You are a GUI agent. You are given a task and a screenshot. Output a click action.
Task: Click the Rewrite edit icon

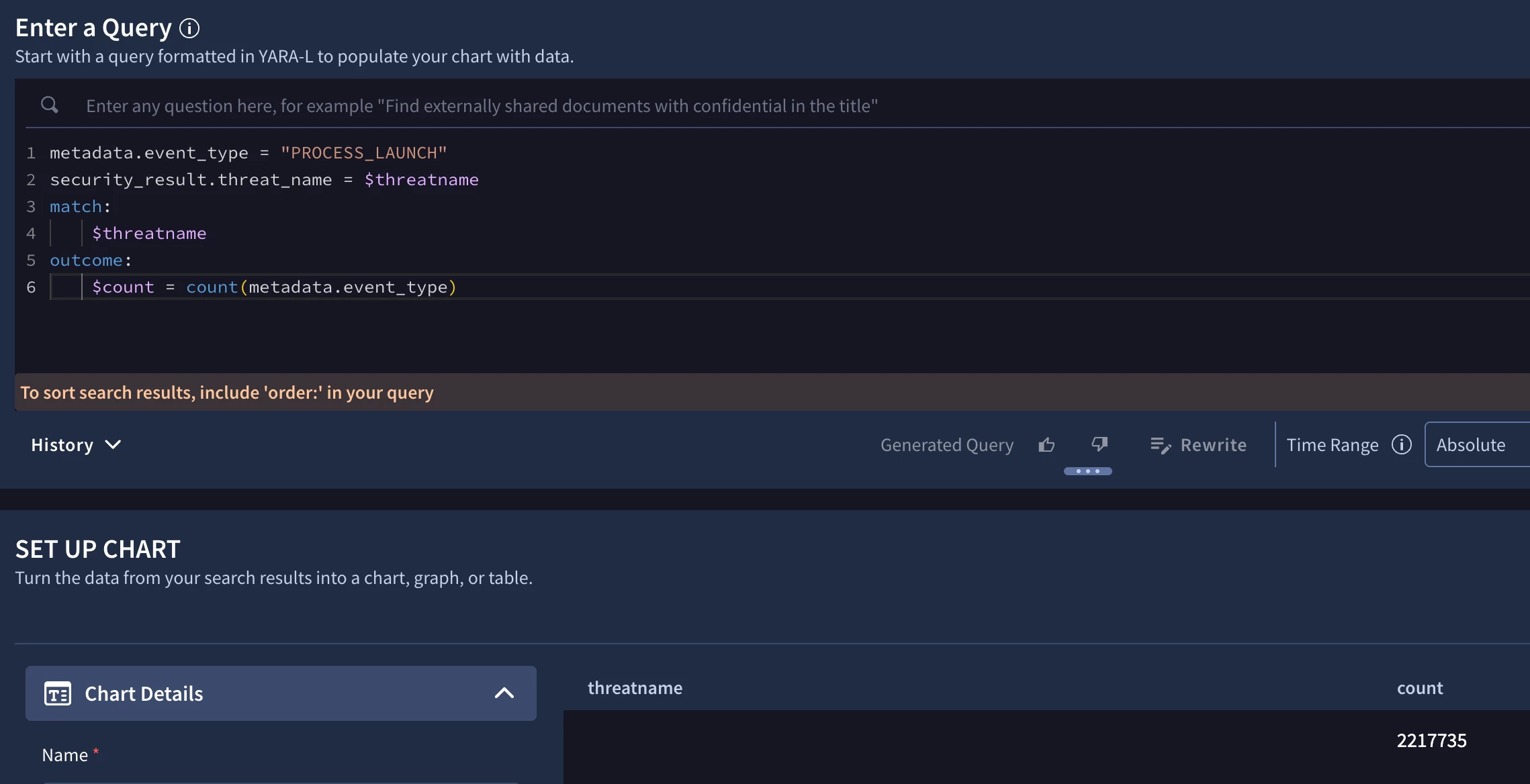pos(1160,445)
